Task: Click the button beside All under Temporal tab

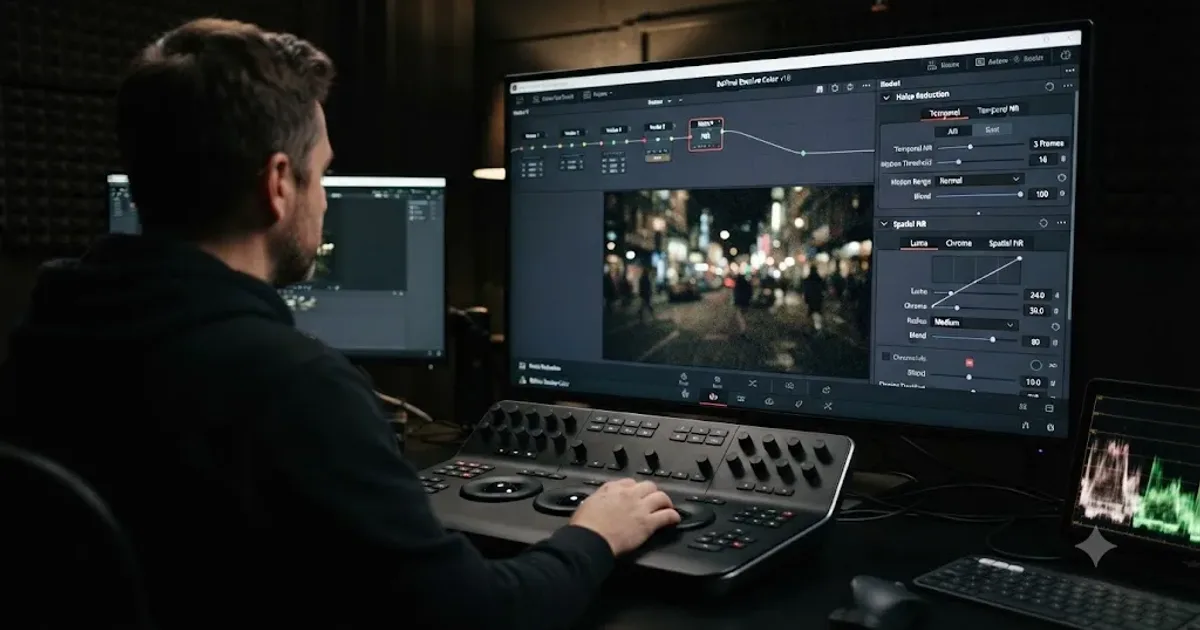Action: point(992,130)
